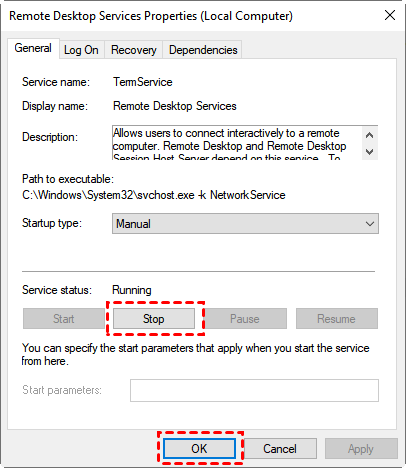The width and height of the screenshot is (406, 468).
Task: Open the Dependencies tab
Action: [203, 50]
